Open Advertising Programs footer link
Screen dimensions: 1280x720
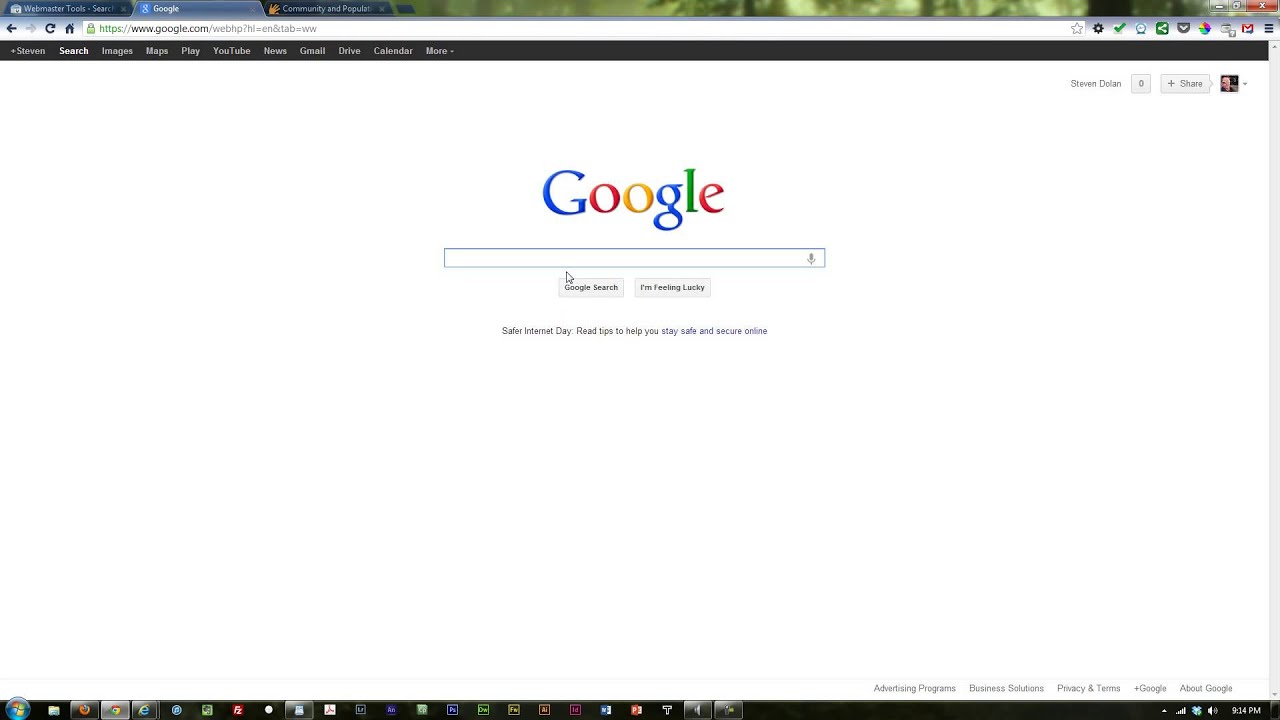tap(915, 688)
